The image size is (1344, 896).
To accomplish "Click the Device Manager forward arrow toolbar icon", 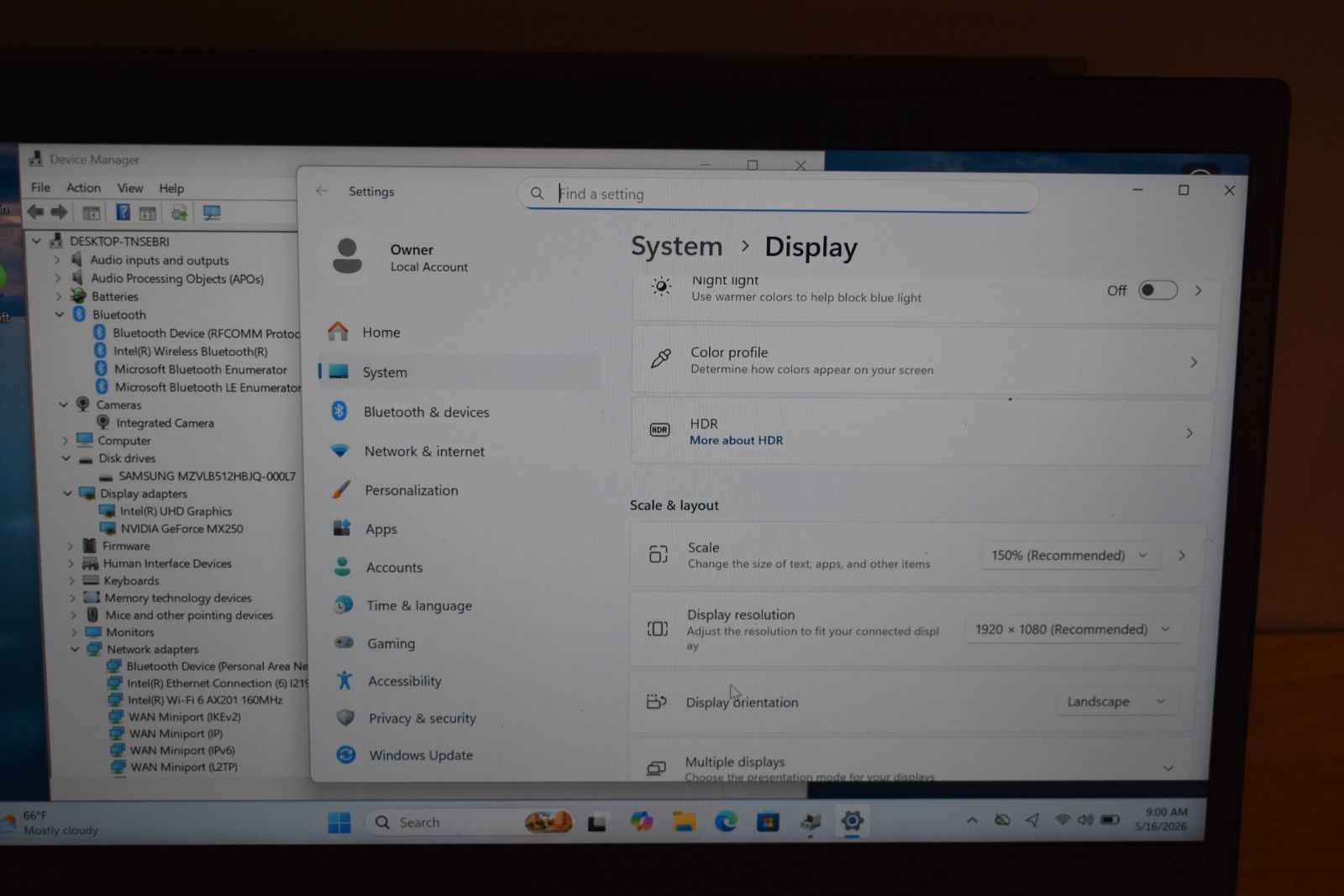I will point(59,212).
